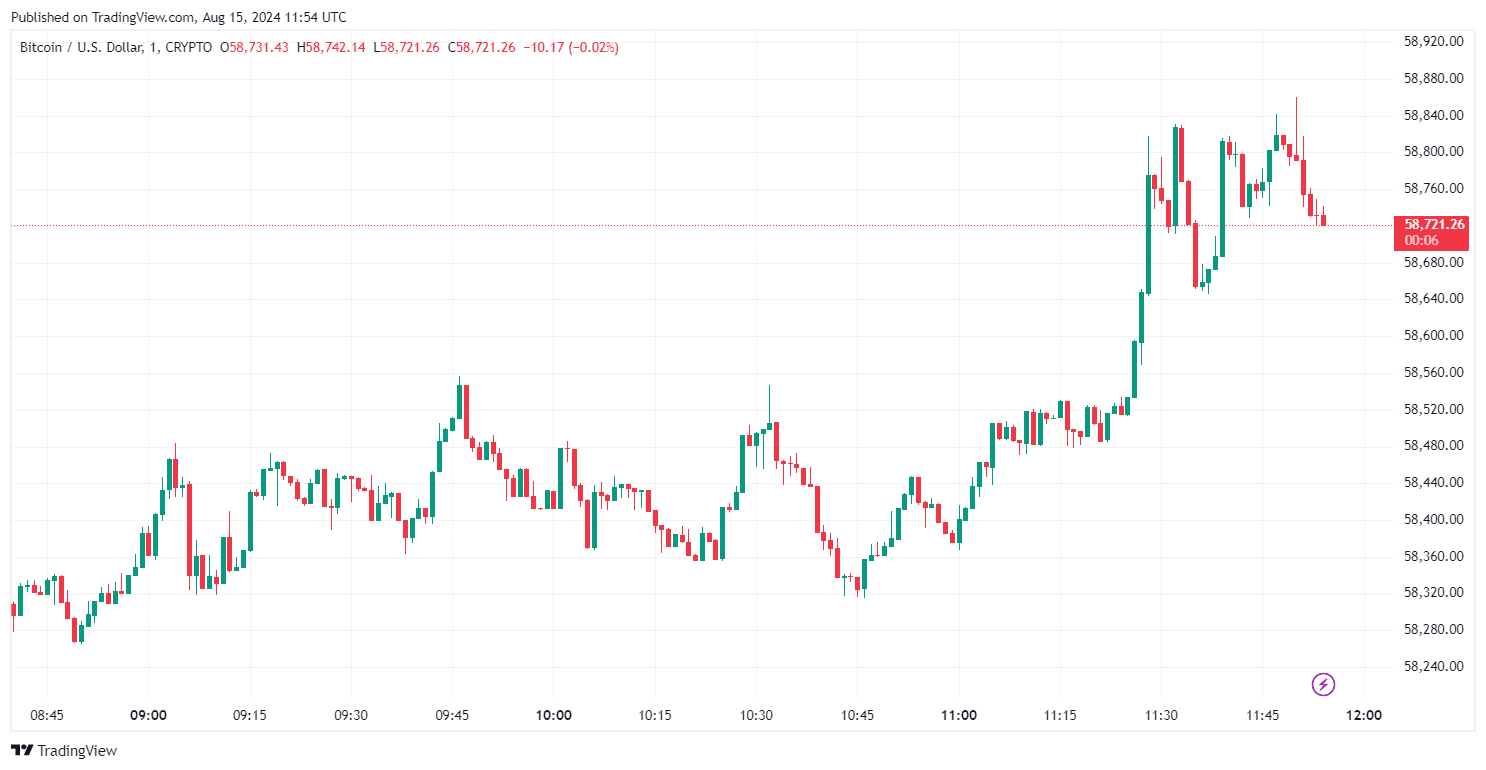Click the 11:30 time axis label
Screen dimensions: 1486x770
1161,715
